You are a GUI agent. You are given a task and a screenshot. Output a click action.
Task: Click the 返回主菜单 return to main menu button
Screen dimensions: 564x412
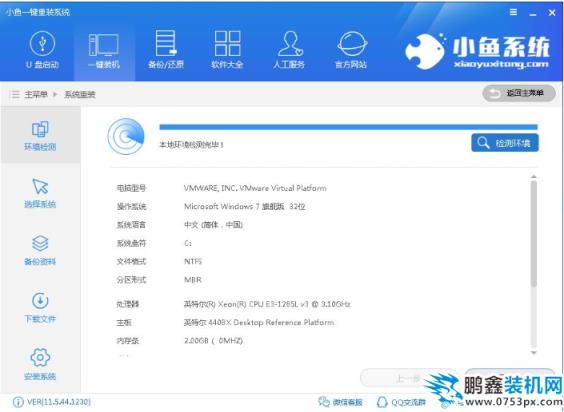tap(519, 94)
